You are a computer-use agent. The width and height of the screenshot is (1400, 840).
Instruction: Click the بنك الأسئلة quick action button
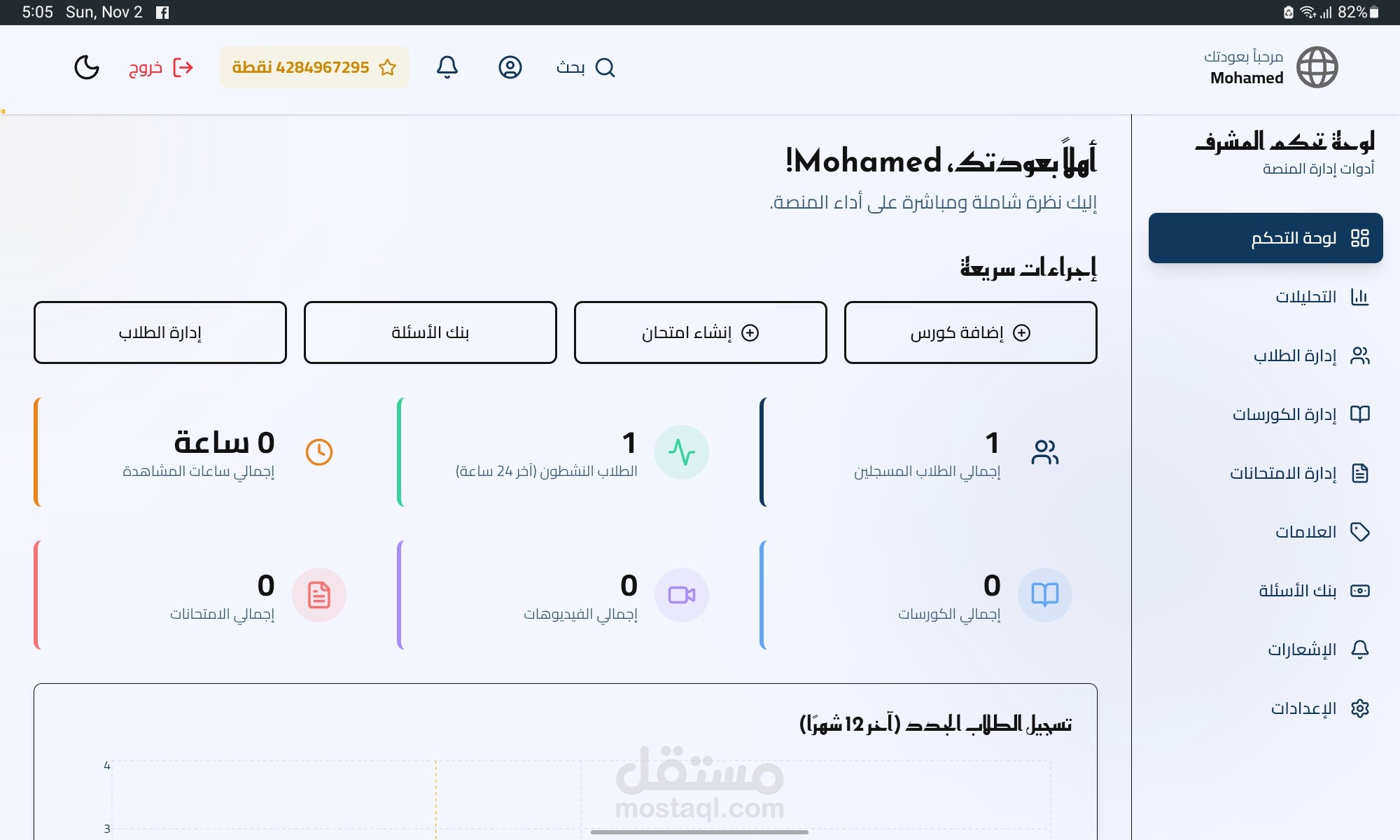click(x=430, y=332)
